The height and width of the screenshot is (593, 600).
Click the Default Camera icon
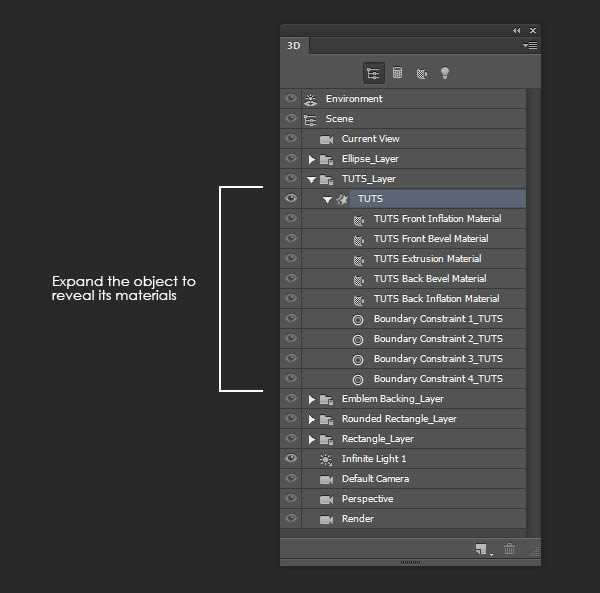pos(326,479)
